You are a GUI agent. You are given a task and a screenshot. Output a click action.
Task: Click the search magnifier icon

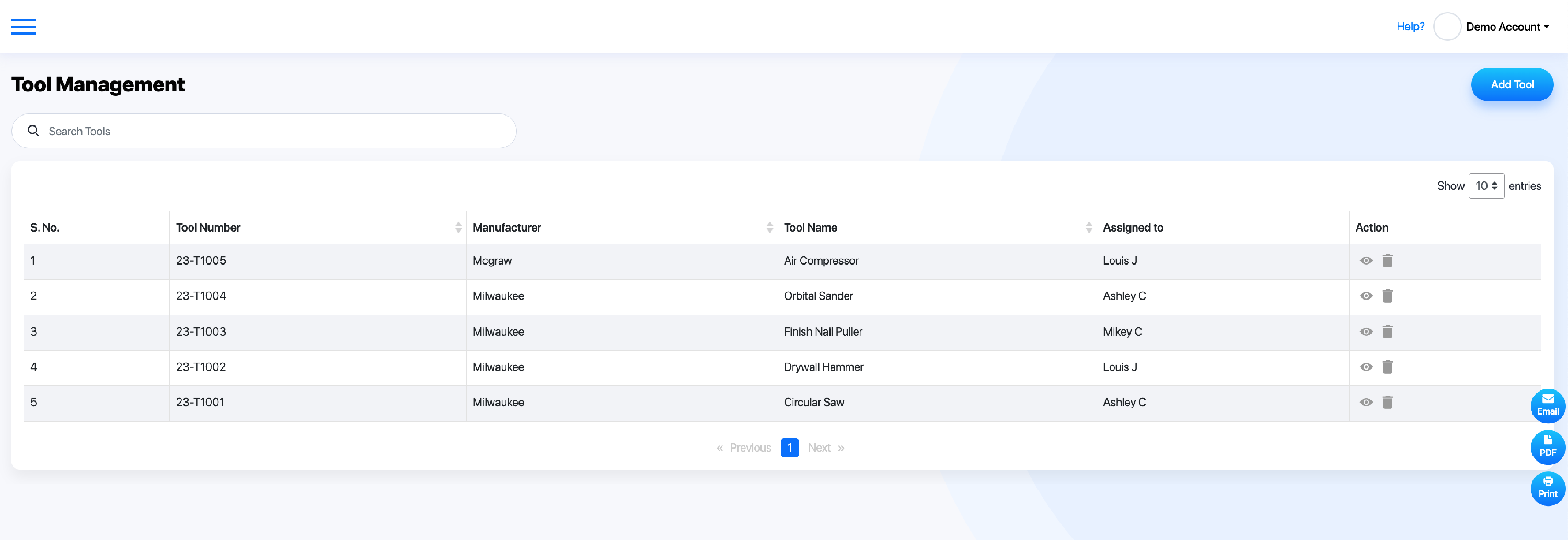click(33, 131)
